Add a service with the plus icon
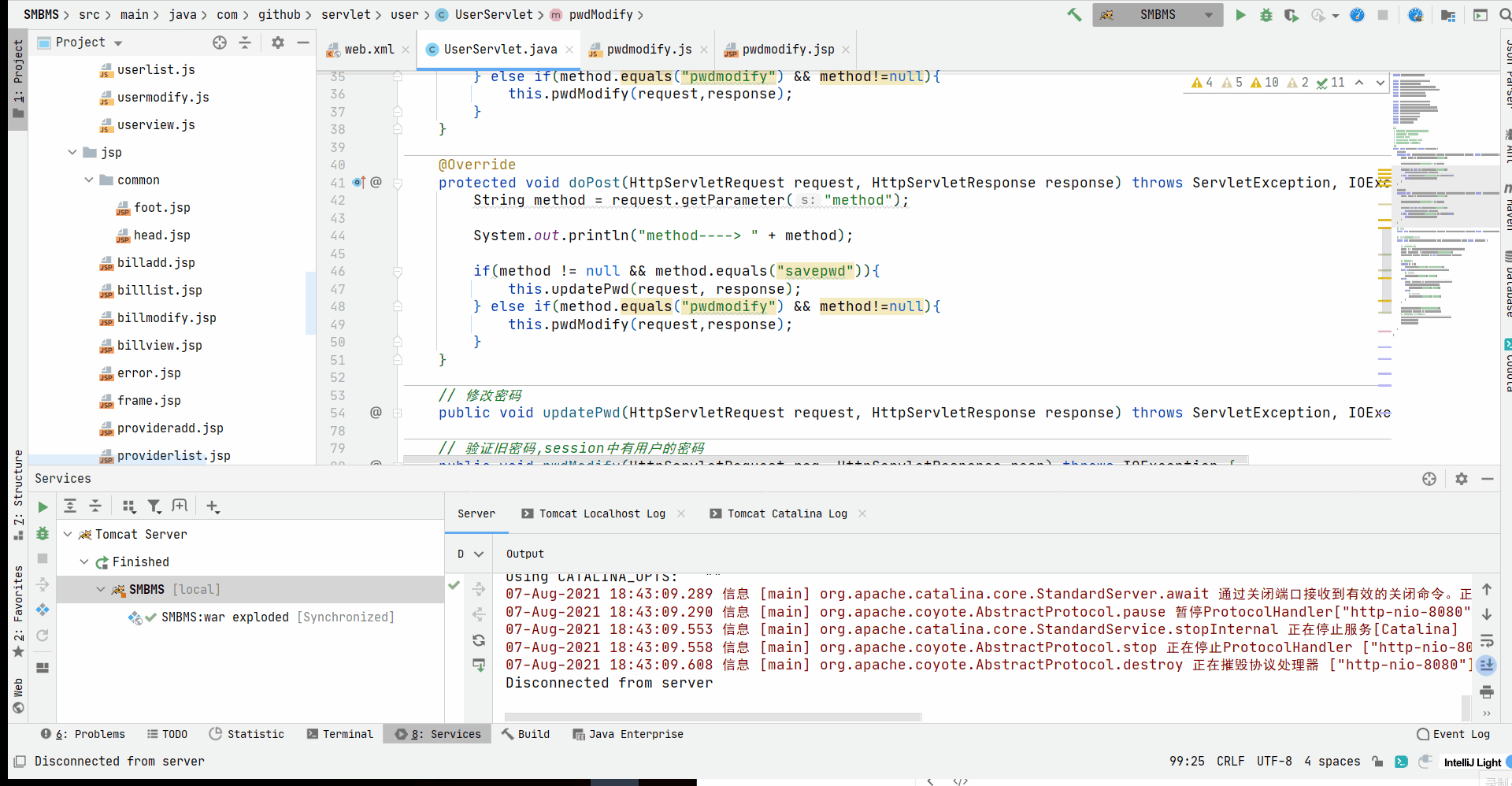The width and height of the screenshot is (1512, 786). [x=213, y=506]
